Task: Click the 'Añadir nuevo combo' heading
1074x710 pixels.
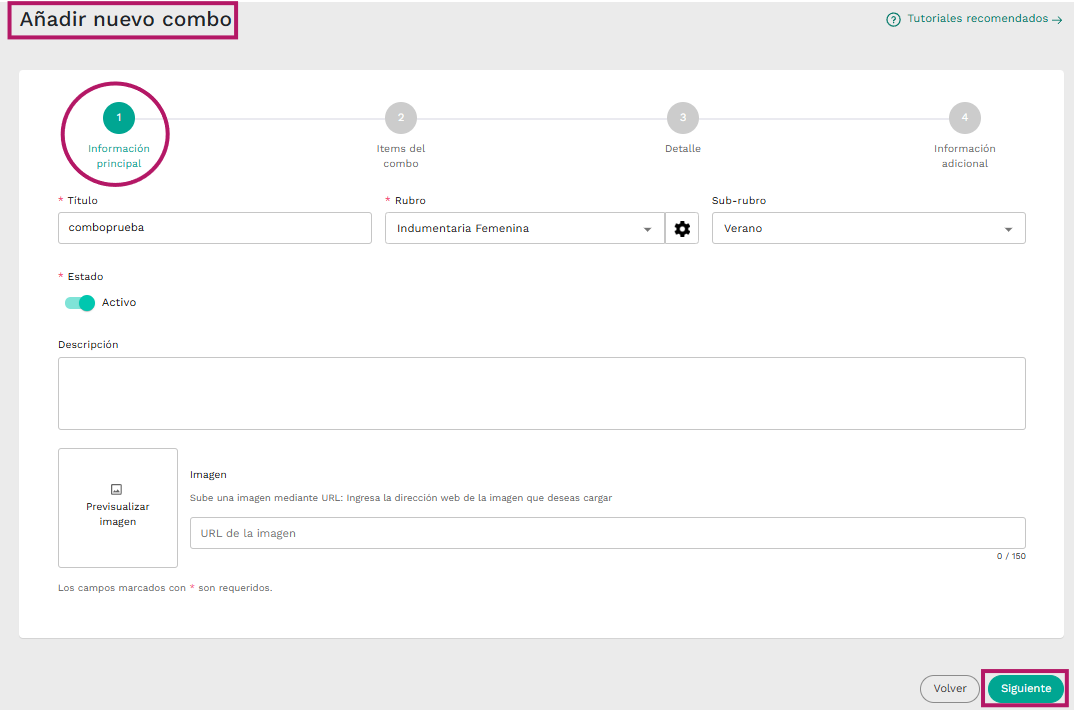Action: (125, 19)
